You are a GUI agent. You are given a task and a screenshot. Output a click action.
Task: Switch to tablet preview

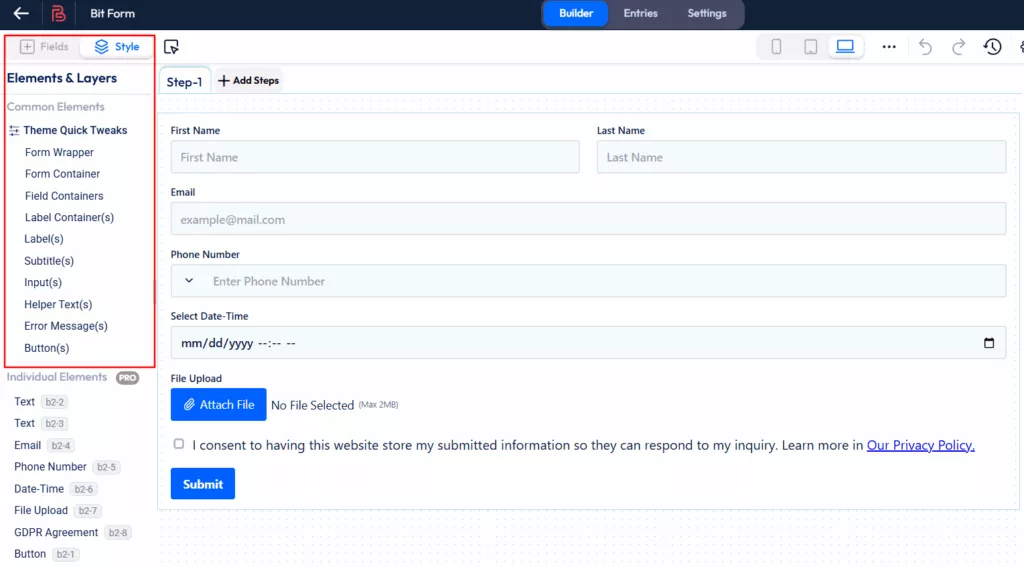coord(811,47)
